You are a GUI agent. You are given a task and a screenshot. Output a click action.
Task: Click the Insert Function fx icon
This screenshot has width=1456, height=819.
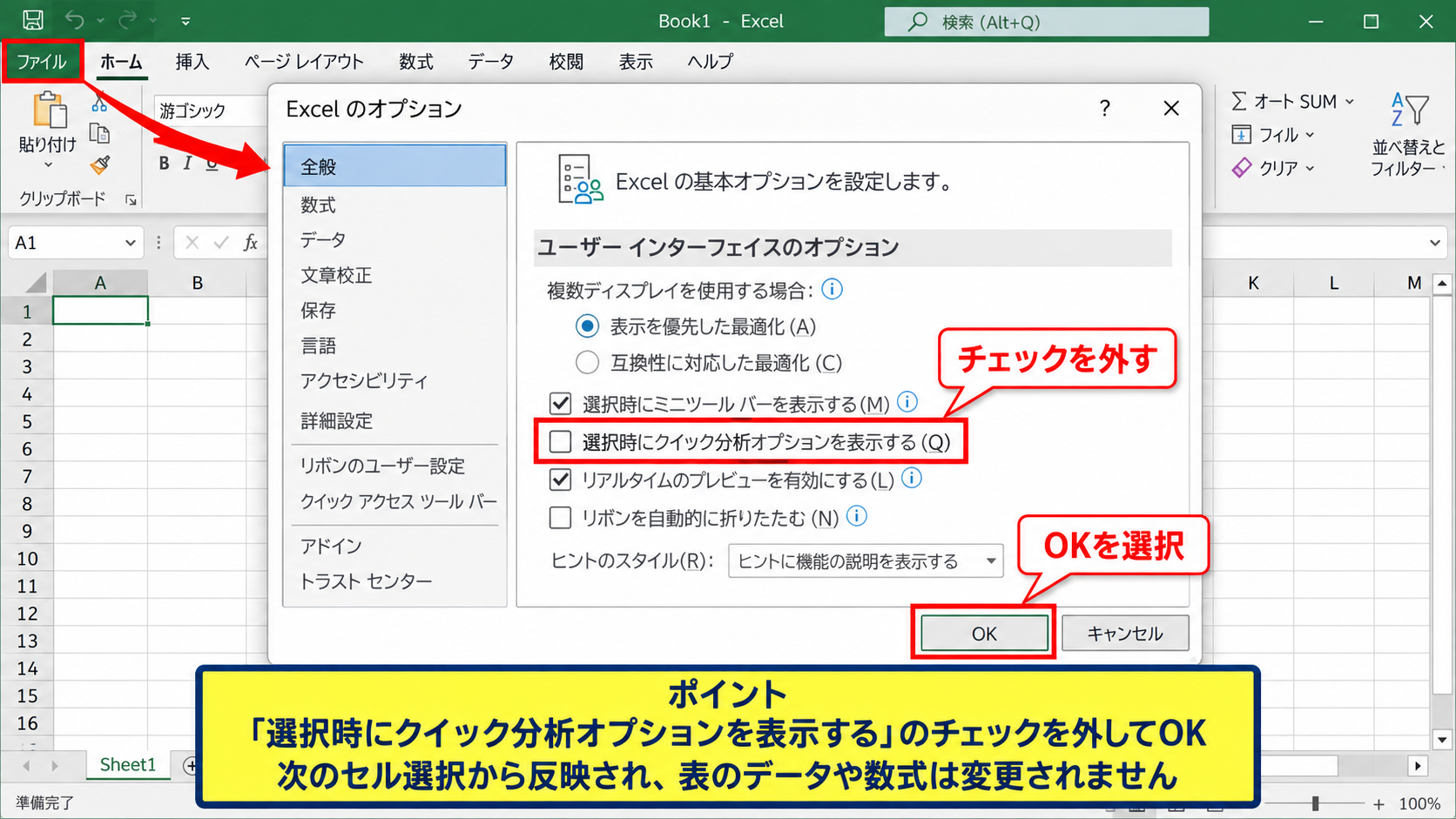pos(251,243)
